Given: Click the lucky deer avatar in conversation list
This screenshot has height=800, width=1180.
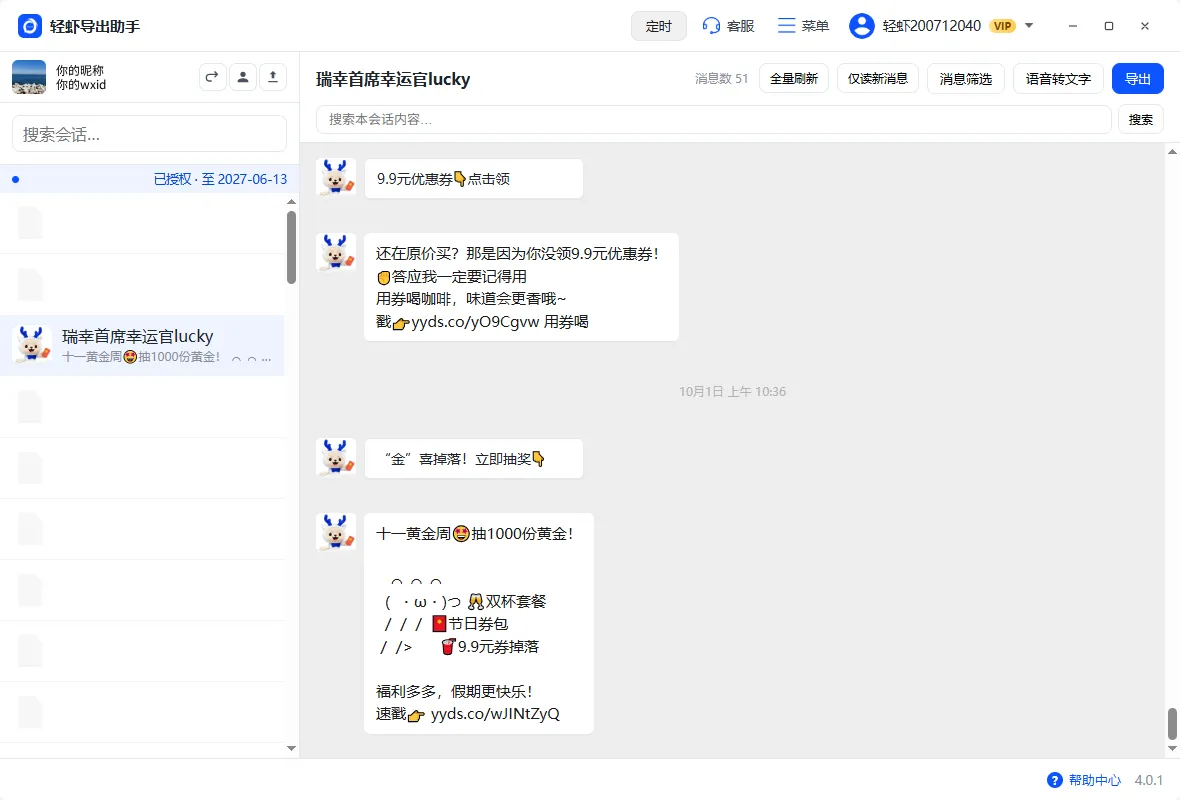Looking at the screenshot, I should pos(32,345).
